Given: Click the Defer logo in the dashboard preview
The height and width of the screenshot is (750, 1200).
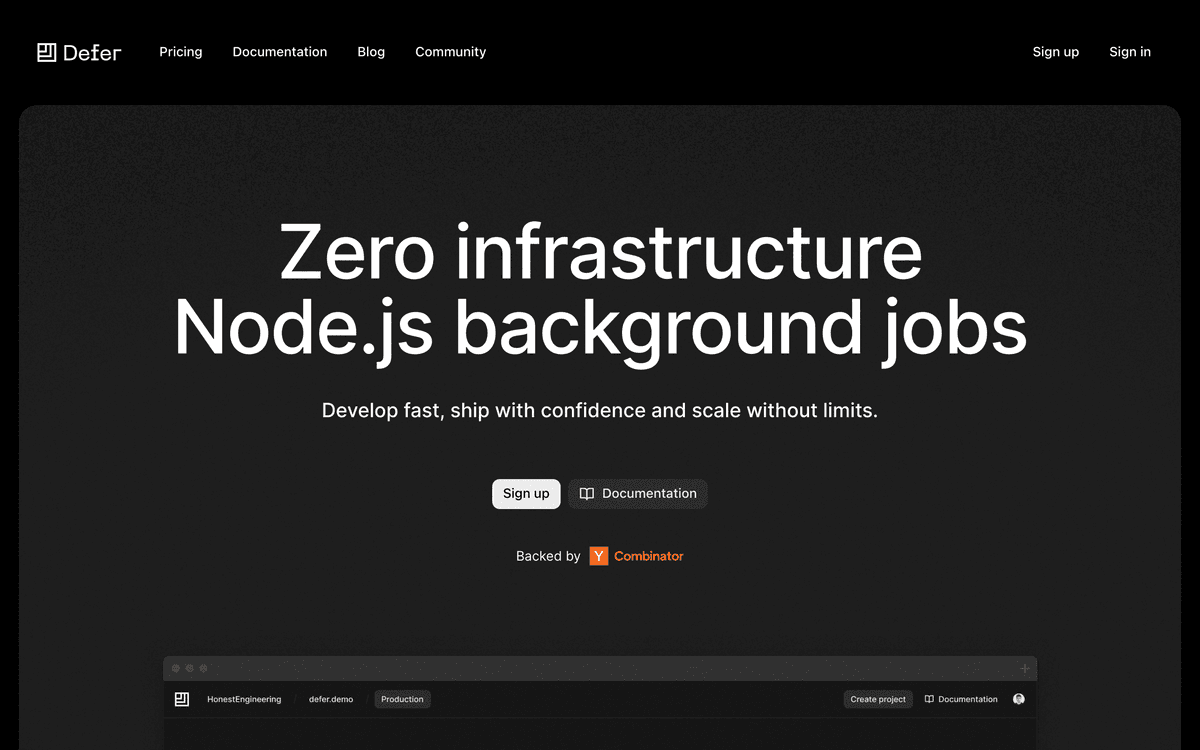Looking at the screenshot, I should click(x=181, y=699).
